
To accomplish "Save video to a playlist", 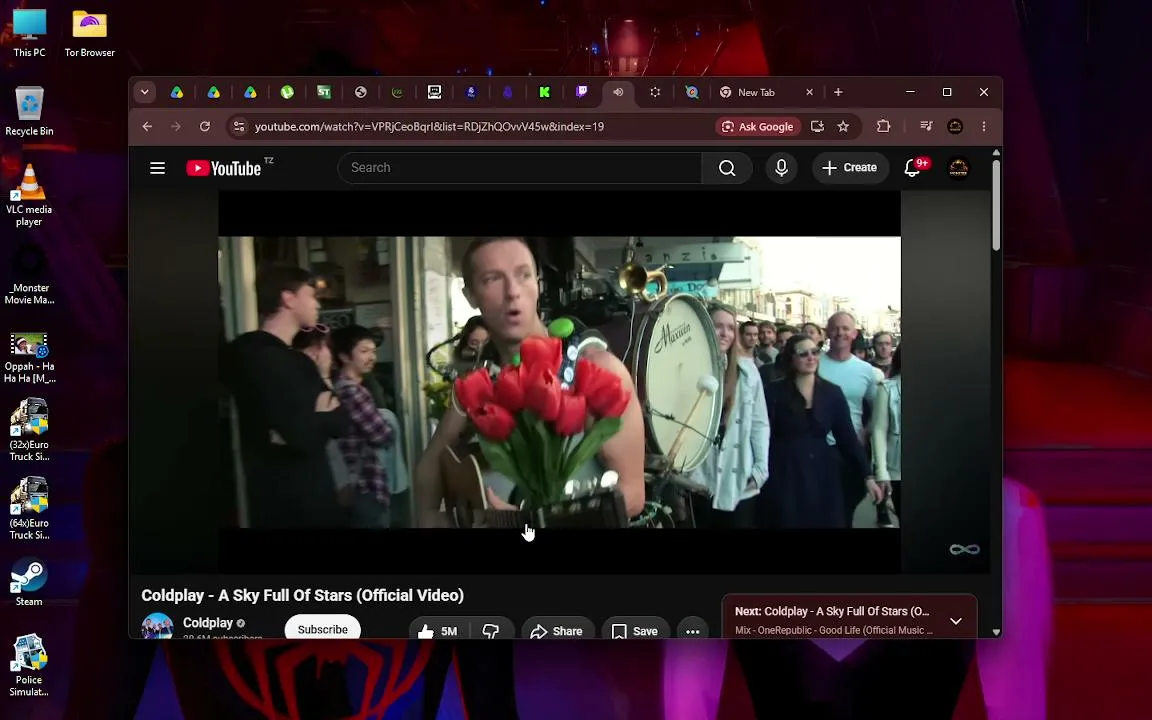I will [x=636, y=631].
